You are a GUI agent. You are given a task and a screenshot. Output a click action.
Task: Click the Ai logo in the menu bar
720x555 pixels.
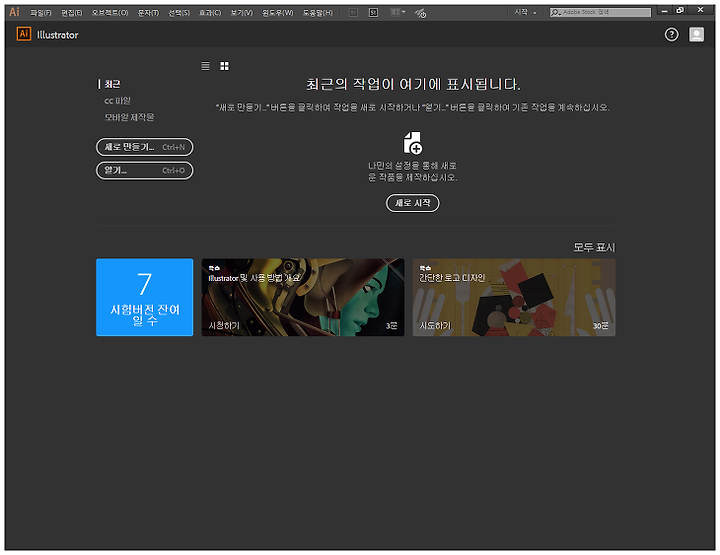tap(14, 12)
